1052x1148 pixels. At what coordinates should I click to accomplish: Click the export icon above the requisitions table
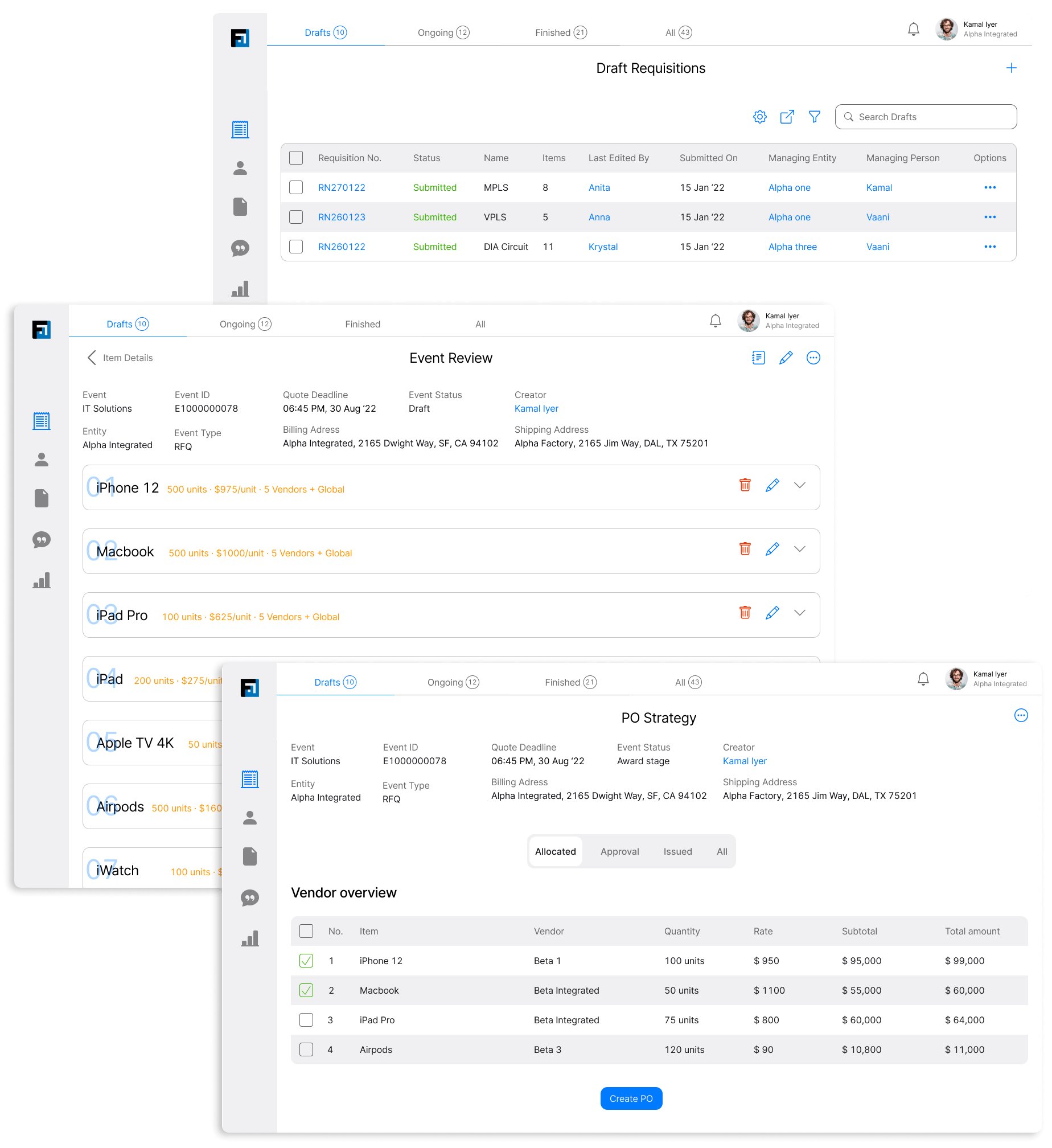coord(787,116)
